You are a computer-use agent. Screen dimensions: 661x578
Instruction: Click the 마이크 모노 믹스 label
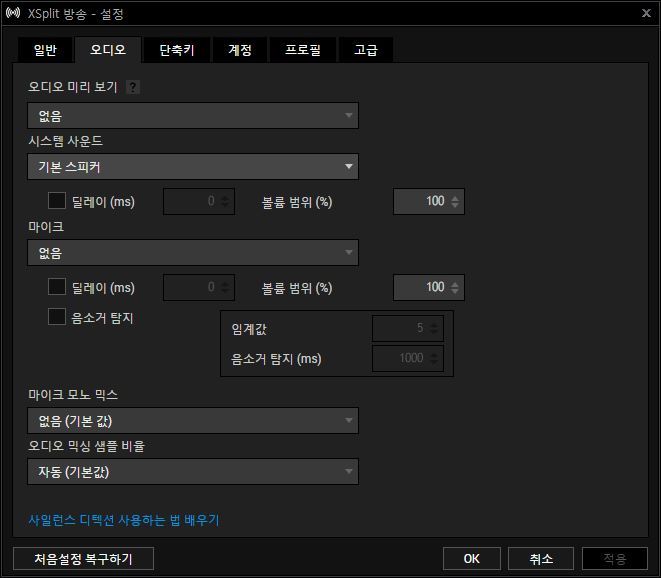(x=73, y=395)
